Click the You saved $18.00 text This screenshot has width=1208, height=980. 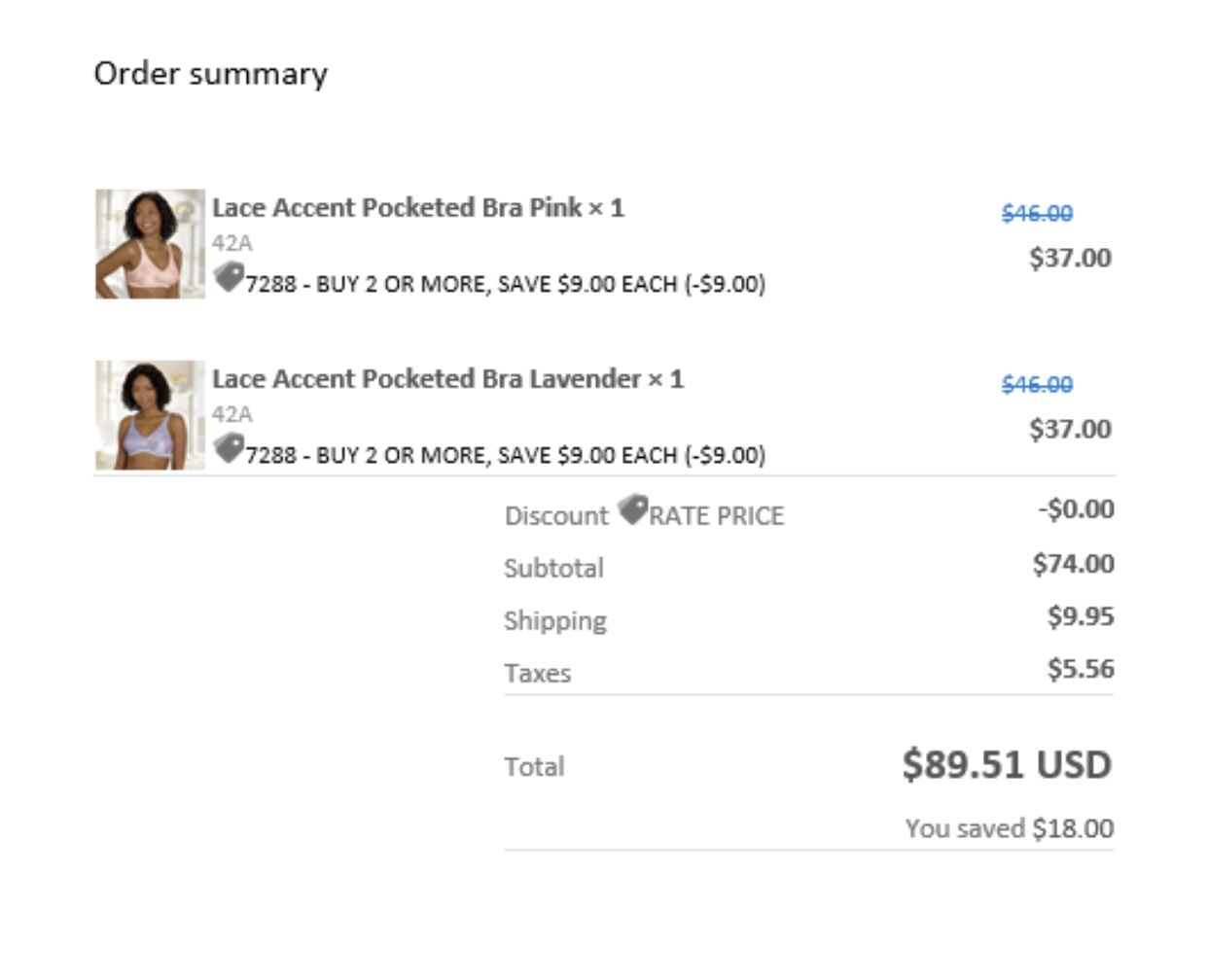(x=1009, y=829)
